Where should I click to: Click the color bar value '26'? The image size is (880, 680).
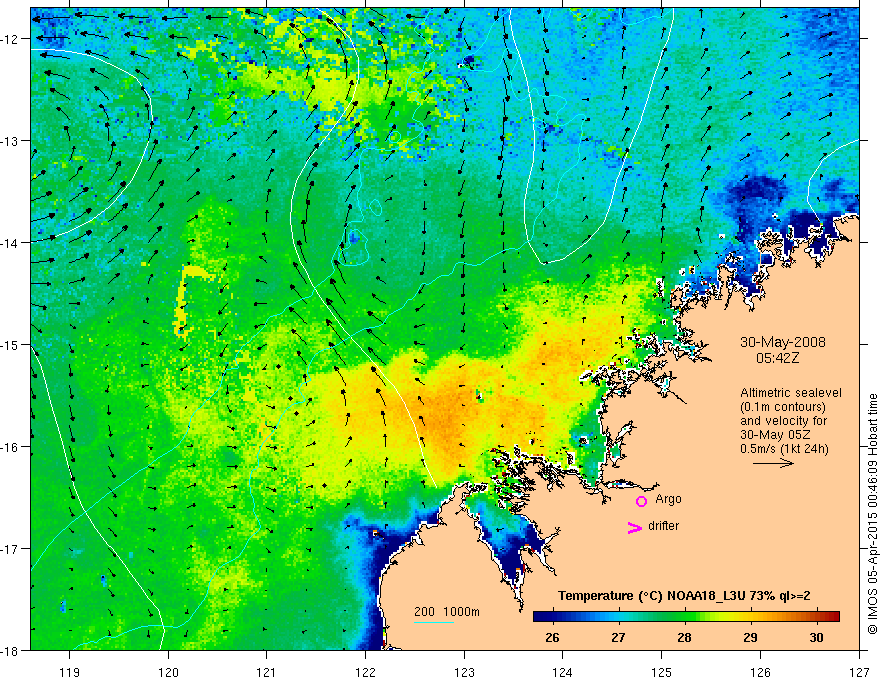552,637
